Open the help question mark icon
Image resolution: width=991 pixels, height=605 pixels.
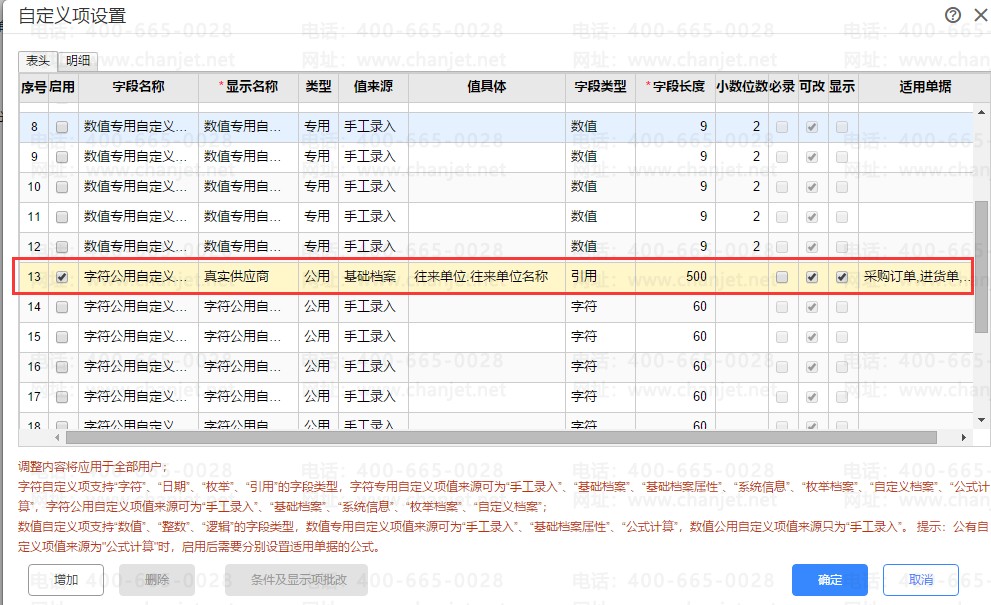tap(952, 15)
